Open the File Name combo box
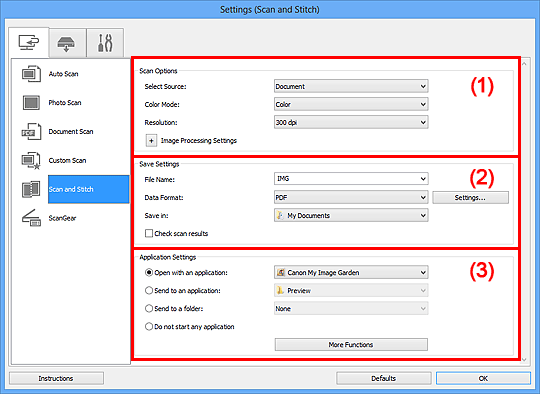 click(351, 179)
